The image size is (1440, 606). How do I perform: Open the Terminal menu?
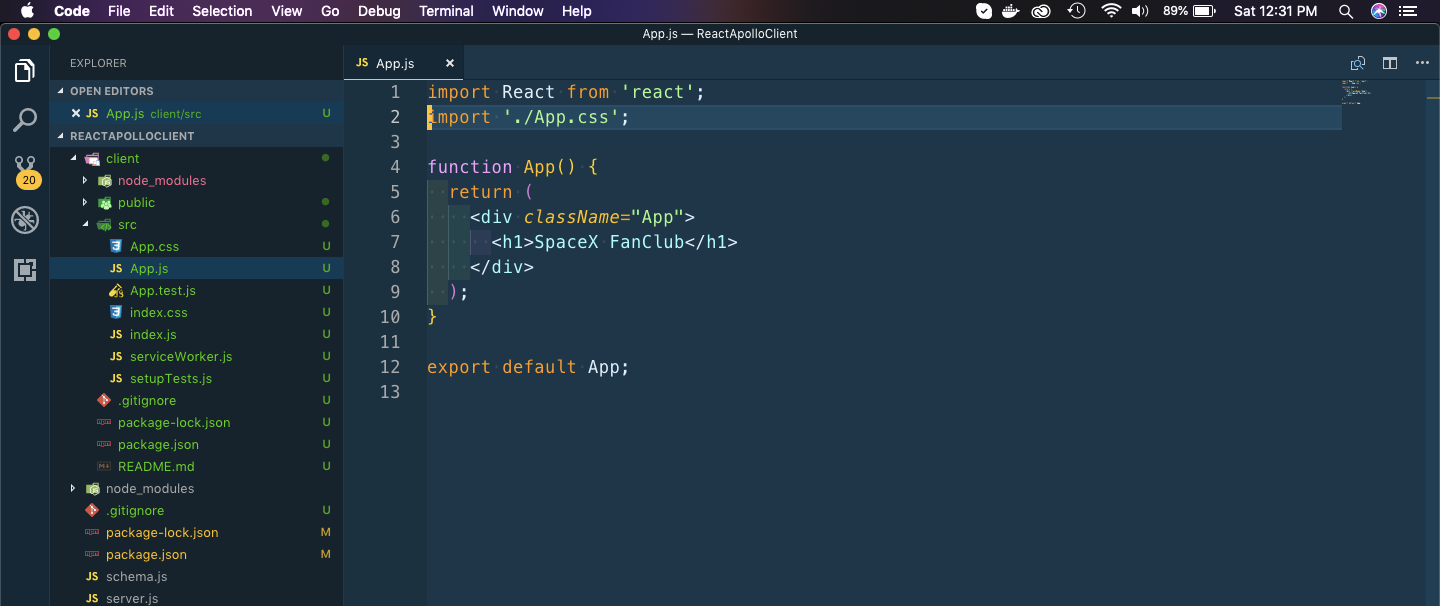point(446,11)
